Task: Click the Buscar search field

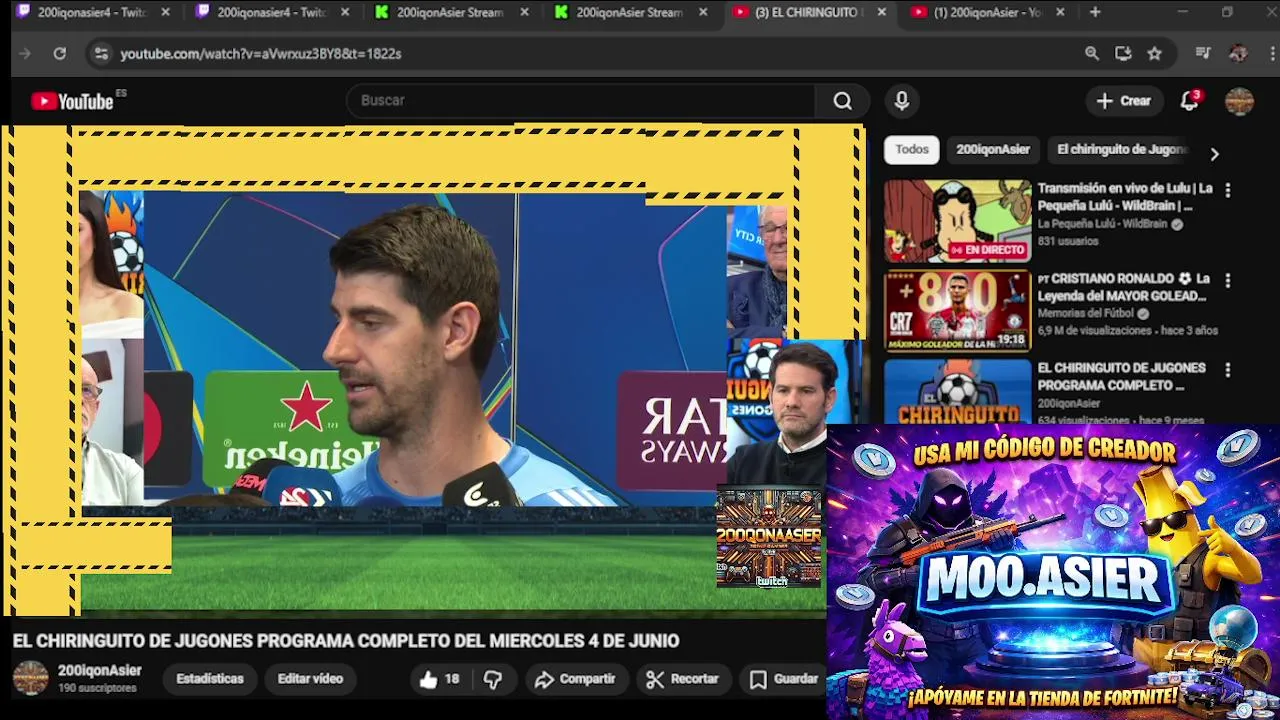Action: [582, 101]
